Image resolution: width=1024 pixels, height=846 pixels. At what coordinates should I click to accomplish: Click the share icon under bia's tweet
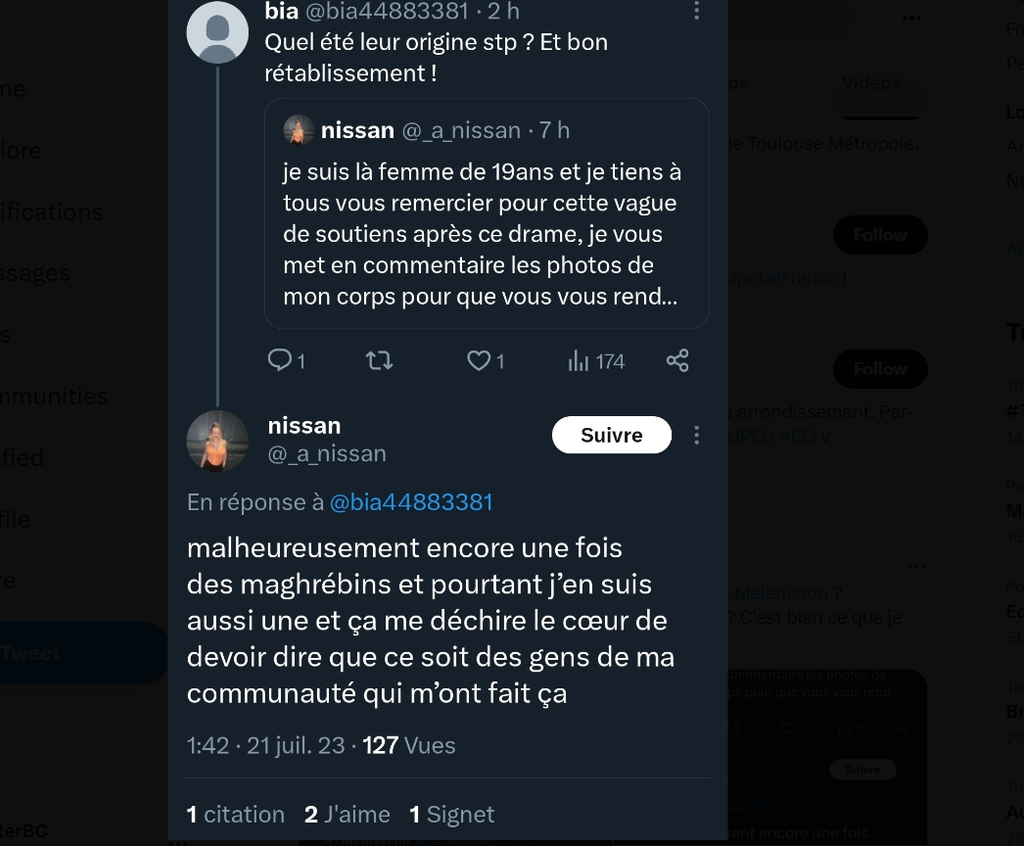coord(677,360)
